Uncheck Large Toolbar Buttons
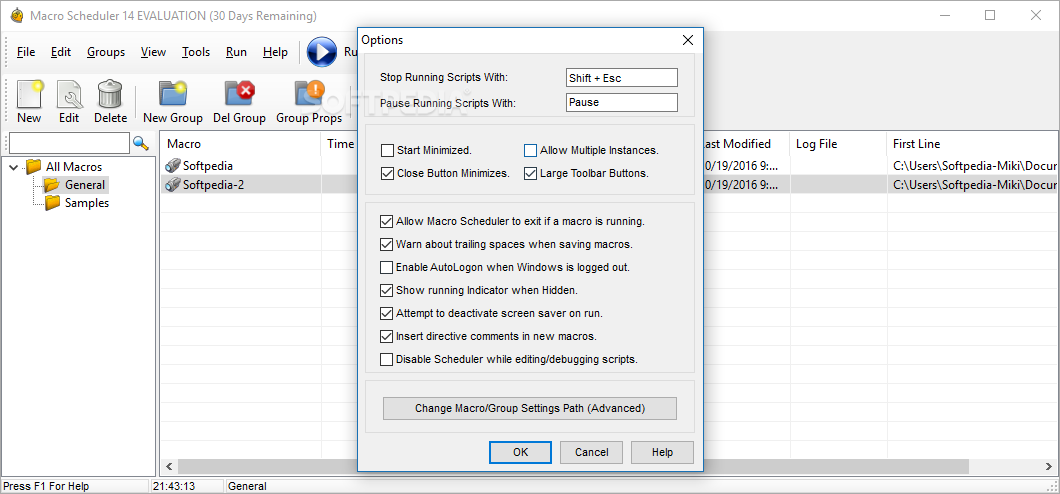This screenshot has width=1060, height=494. [531, 173]
